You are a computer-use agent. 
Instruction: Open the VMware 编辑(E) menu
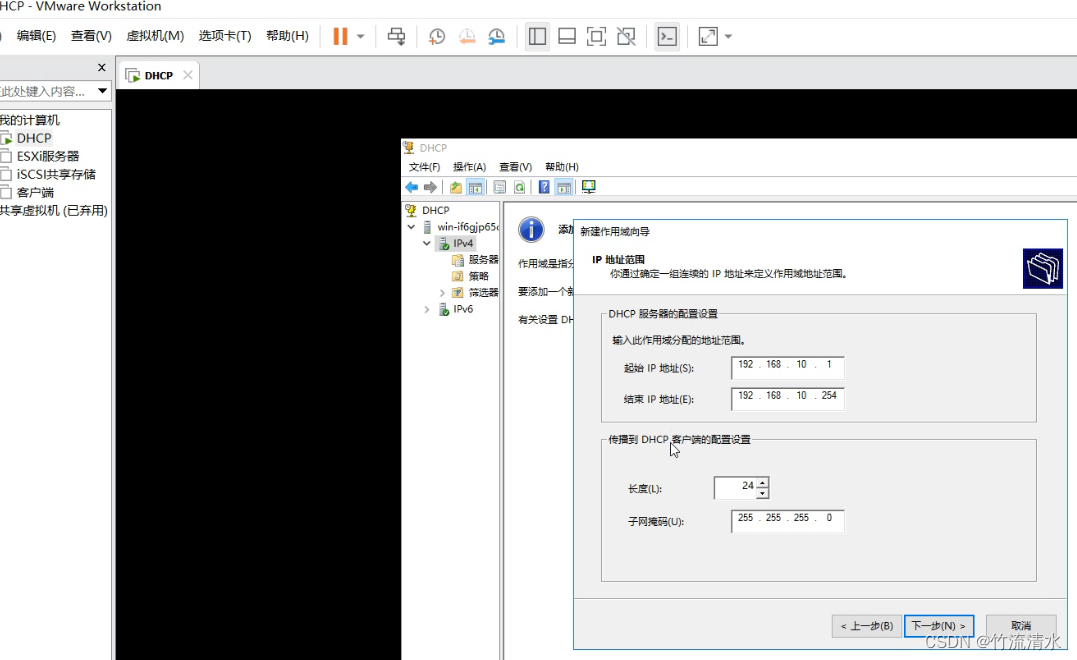click(36, 36)
